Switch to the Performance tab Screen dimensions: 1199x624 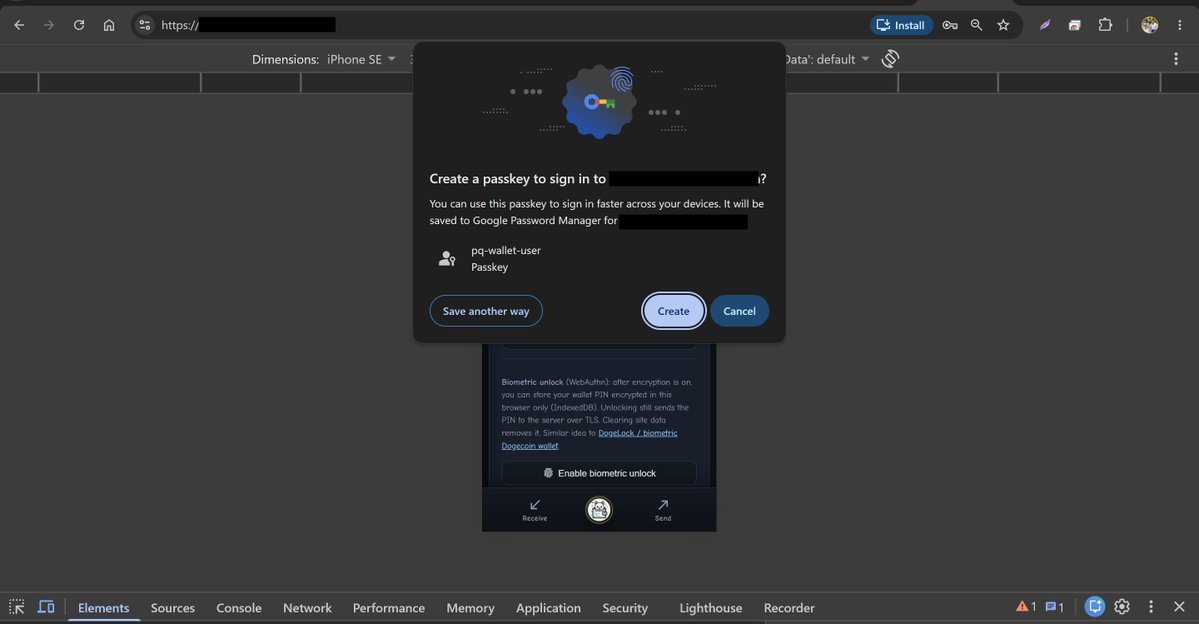388,608
